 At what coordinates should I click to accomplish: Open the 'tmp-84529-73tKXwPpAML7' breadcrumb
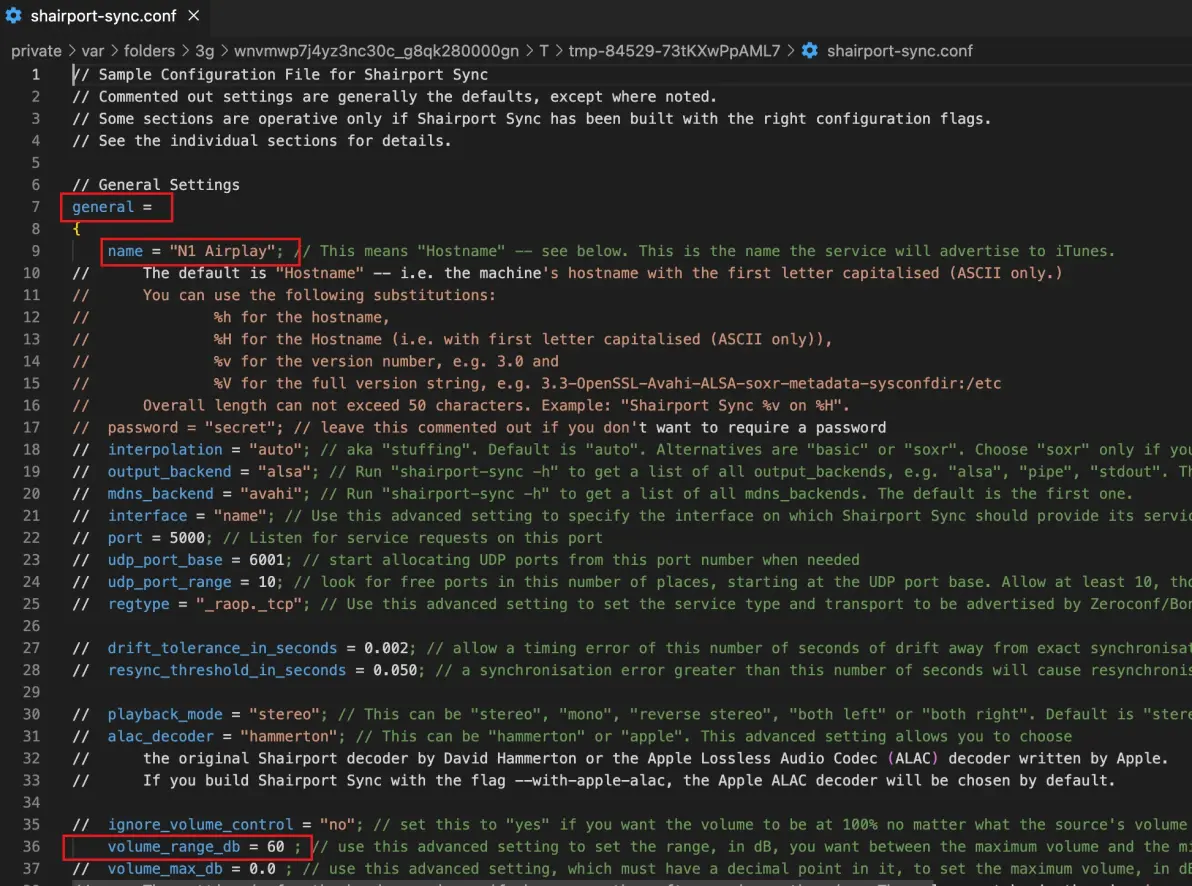[x=674, y=51]
